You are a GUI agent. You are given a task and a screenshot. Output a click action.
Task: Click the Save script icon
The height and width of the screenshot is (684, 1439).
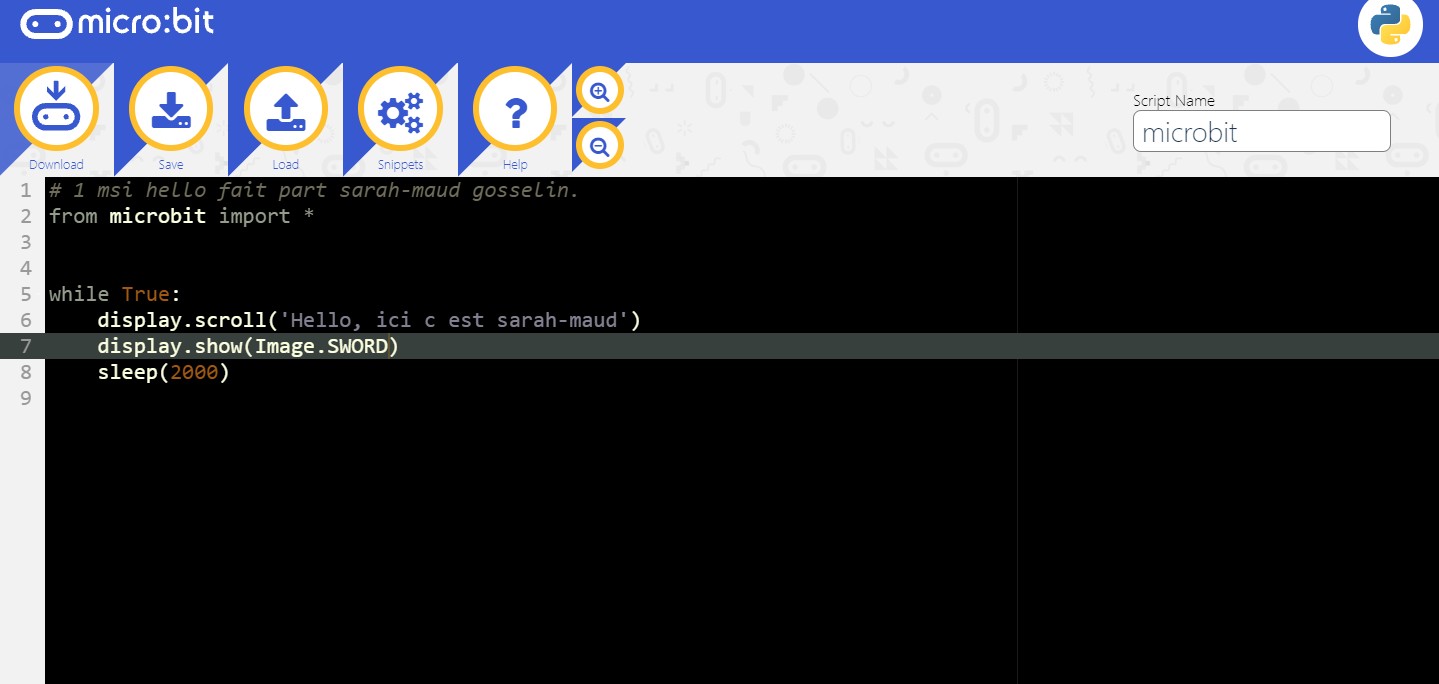pos(171,108)
